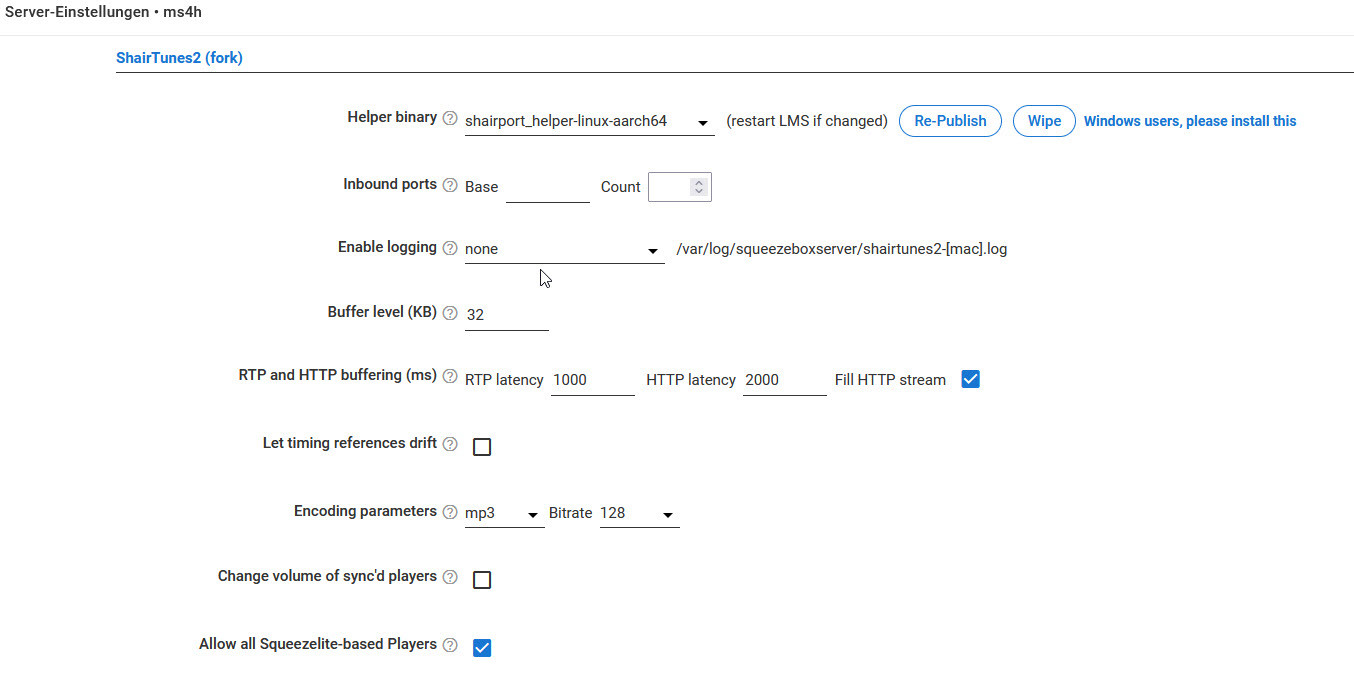Click help icon next to Buffer level (KB)
1354x680 pixels.
[x=450, y=313]
